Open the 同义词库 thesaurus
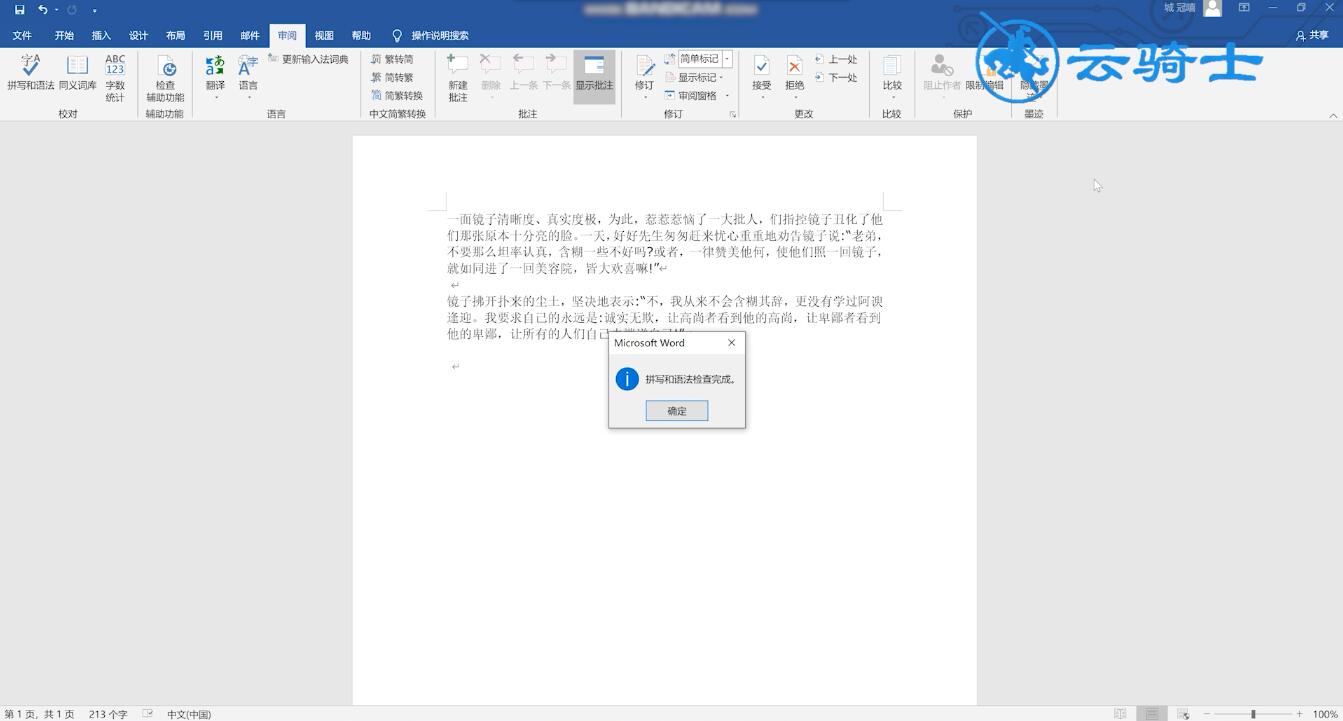The height and width of the screenshot is (721, 1343). tap(78, 72)
